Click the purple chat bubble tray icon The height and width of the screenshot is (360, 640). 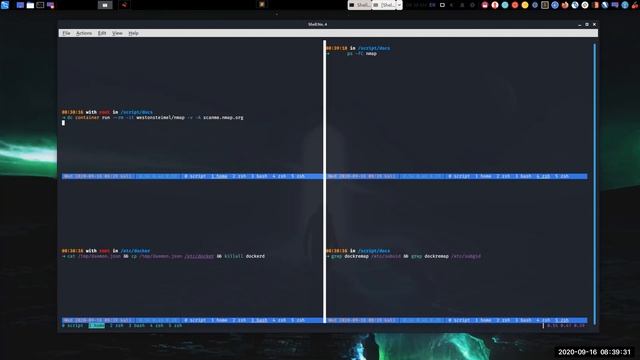tap(615, 5)
